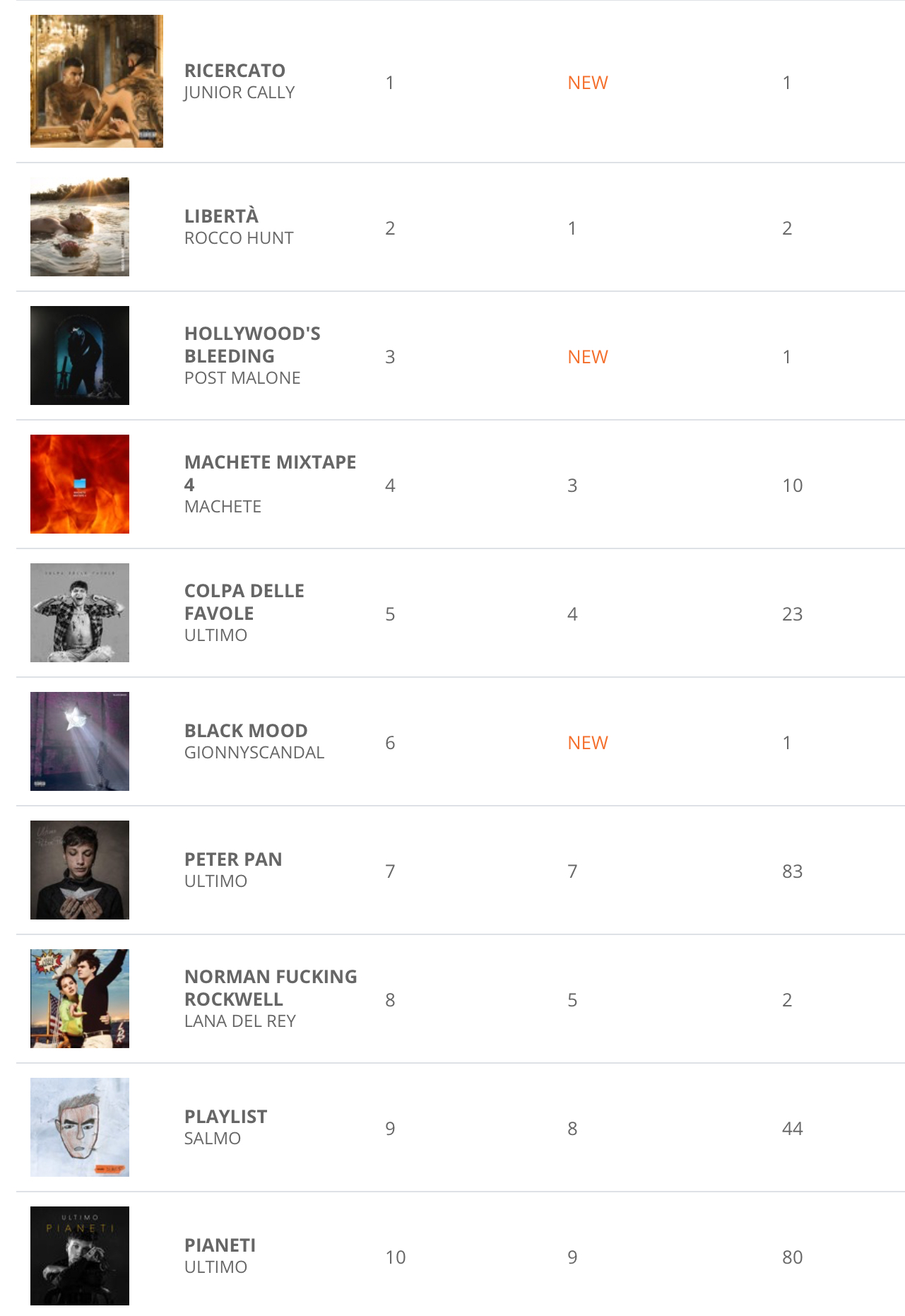Image resolution: width=905 pixels, height=1316 pixels.
Task: Click Colpa Delle Favole album artwork
Action: pos(80,613)
